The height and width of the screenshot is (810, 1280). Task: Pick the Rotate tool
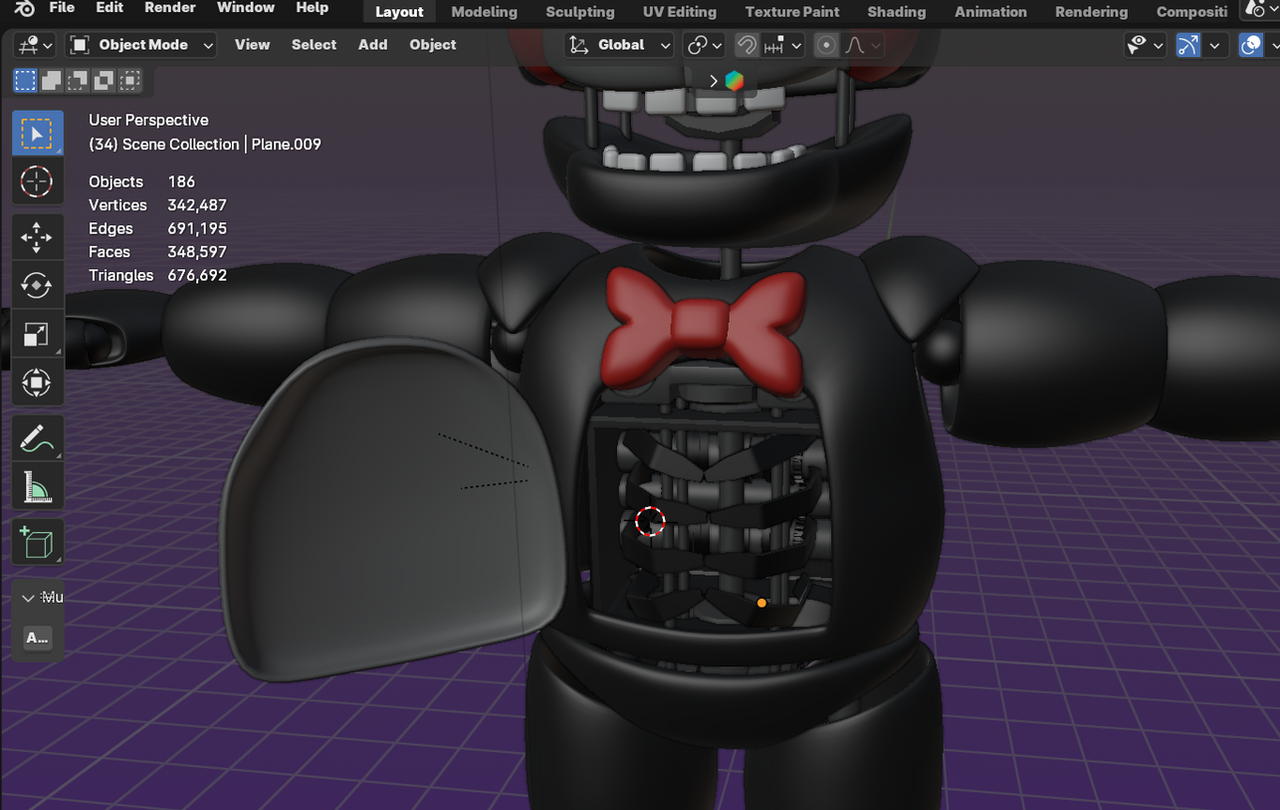coord(37,286)
